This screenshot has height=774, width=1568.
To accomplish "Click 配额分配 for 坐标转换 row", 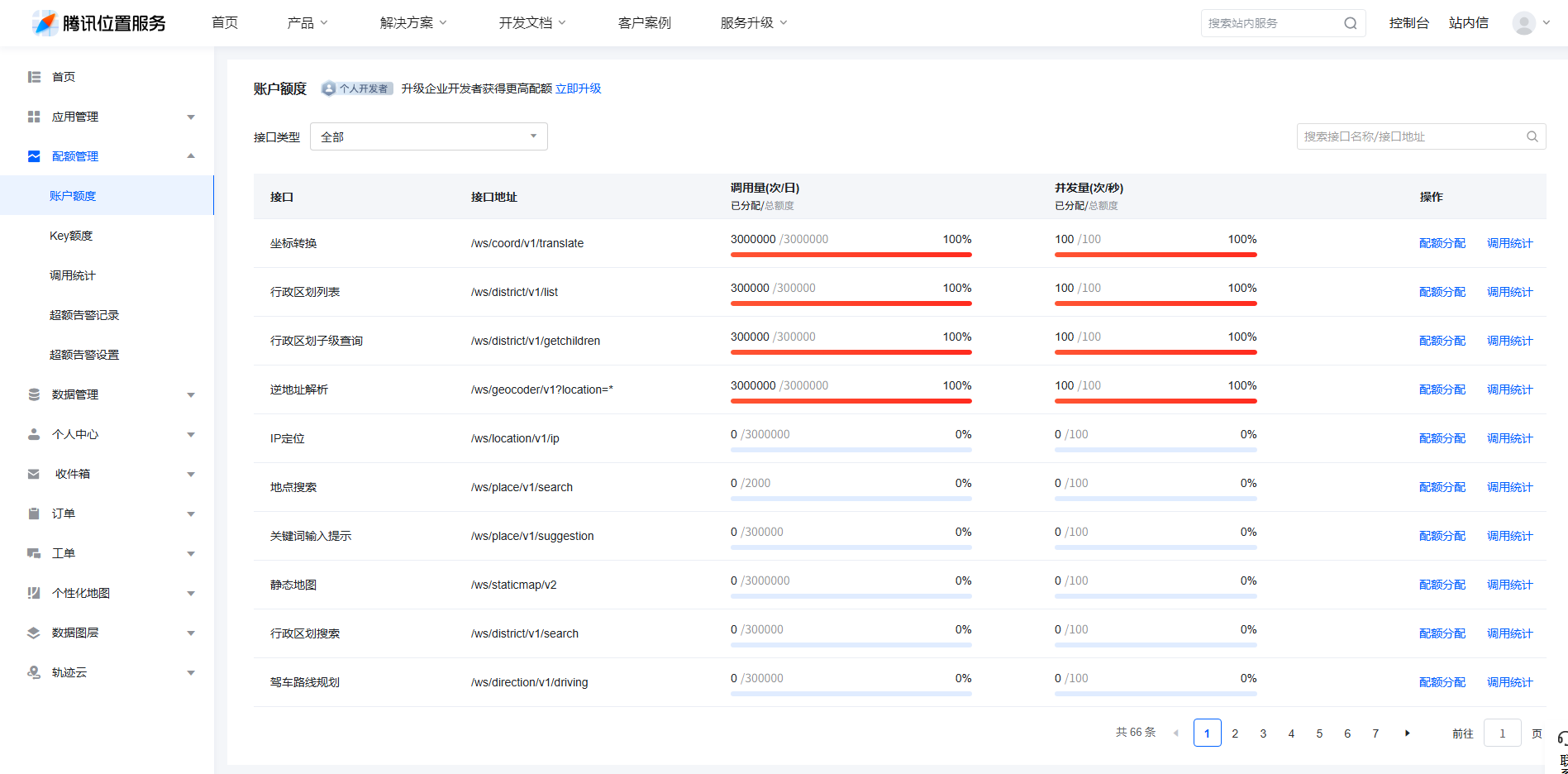I will point(1442,243).
